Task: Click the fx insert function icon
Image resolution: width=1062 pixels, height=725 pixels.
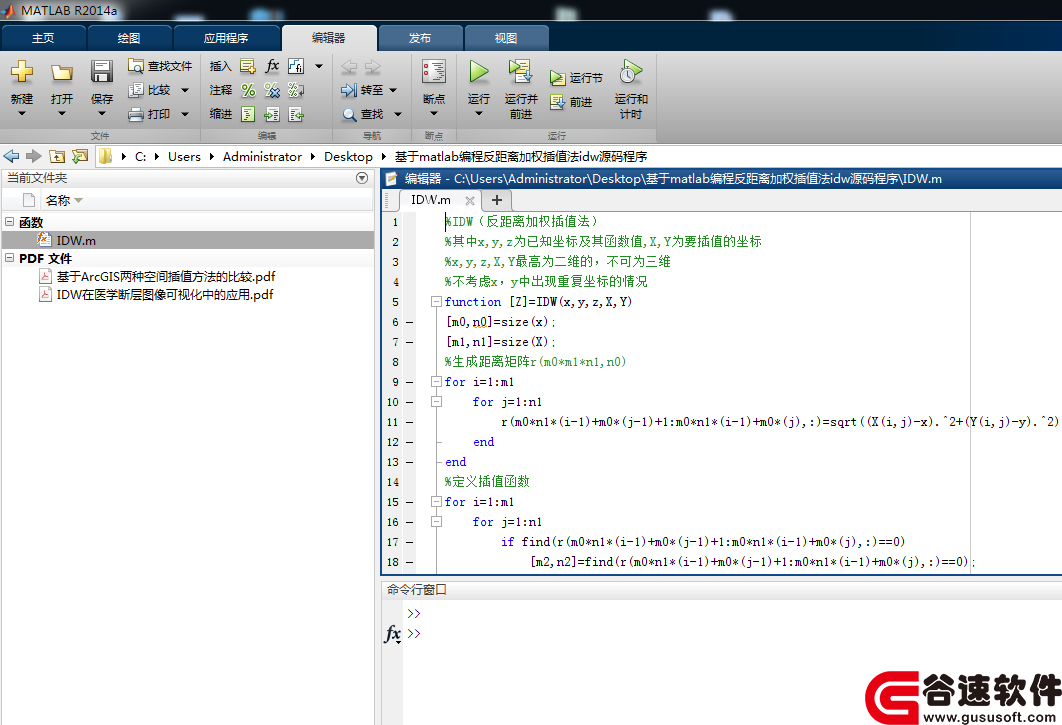Action: 272,66
